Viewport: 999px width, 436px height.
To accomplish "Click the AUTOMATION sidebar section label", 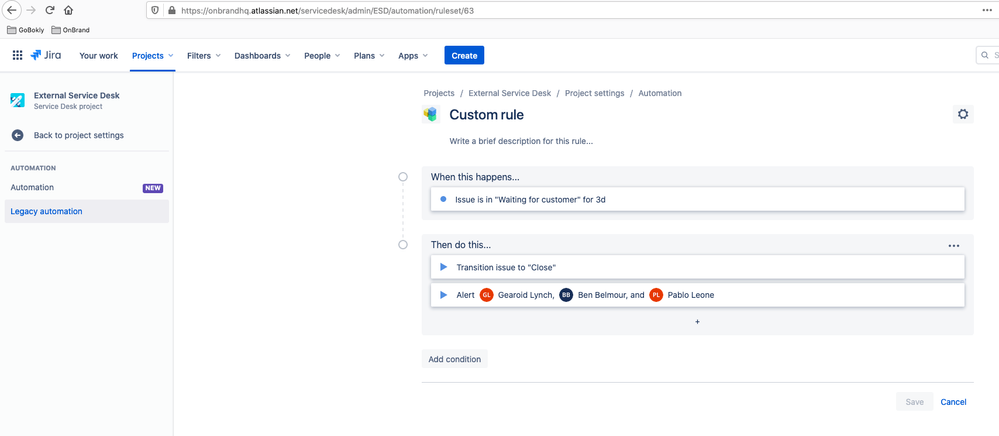I will point(33,168).
